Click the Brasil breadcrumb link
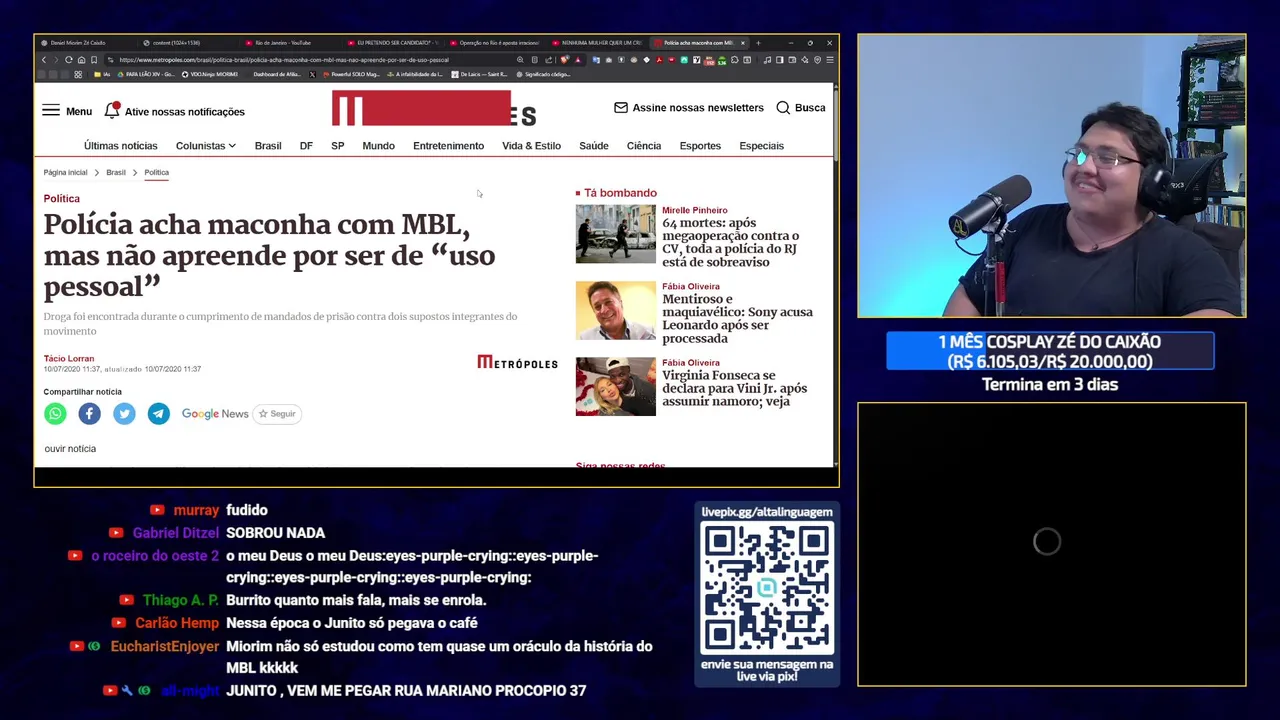 [116, 172]
